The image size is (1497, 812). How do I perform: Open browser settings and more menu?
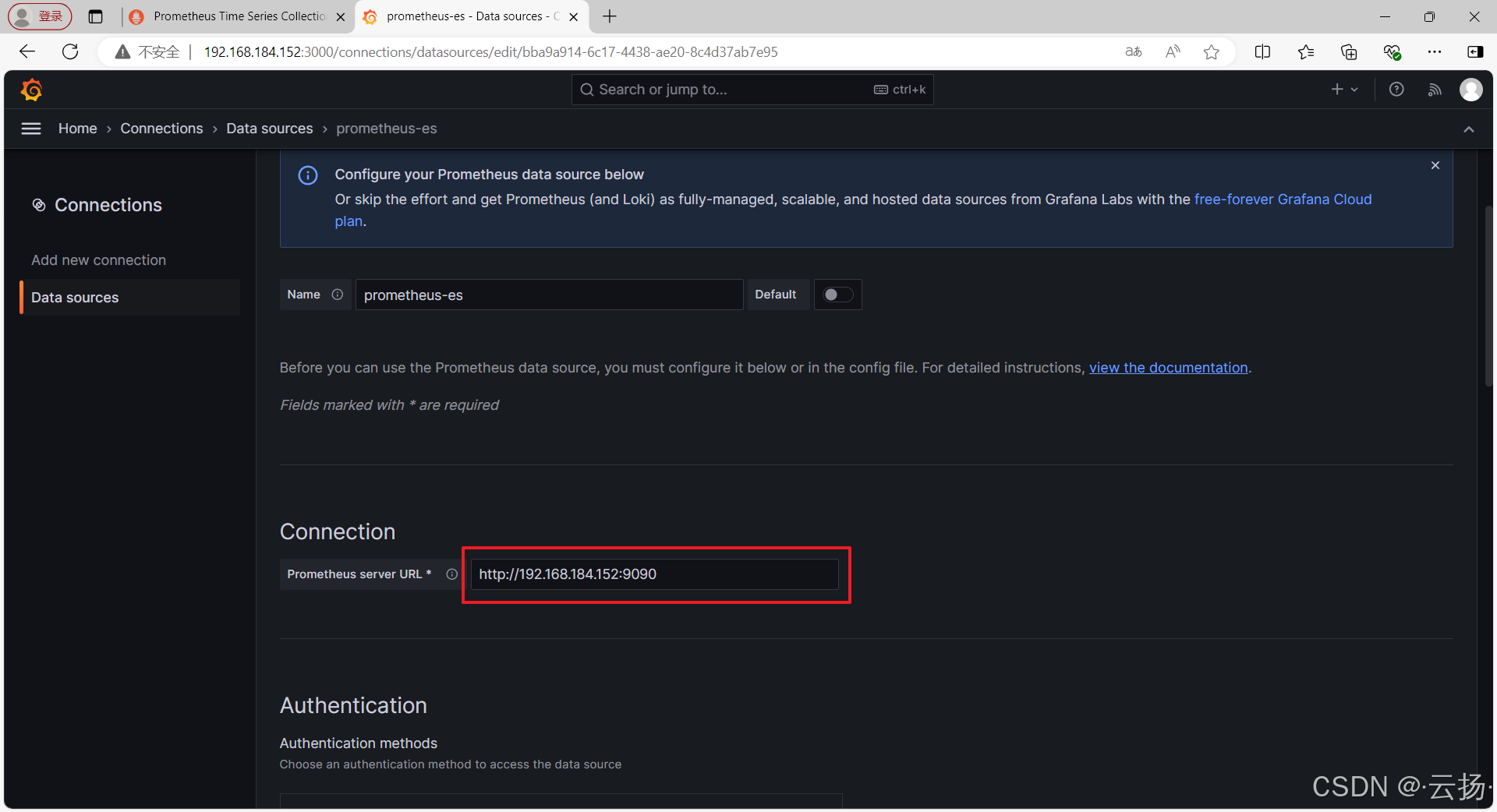pos(1435,52)
